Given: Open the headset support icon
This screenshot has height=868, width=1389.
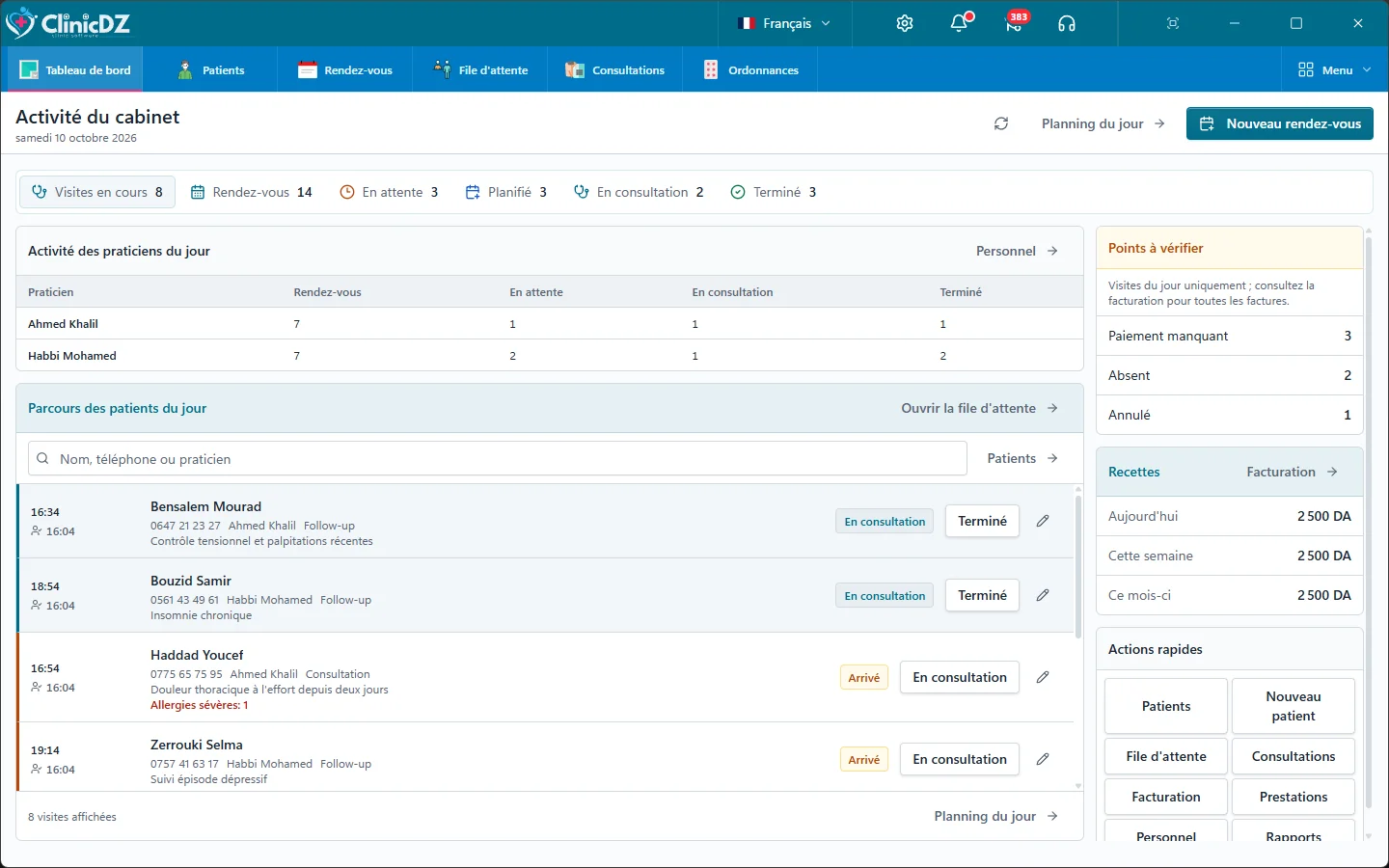Looking at the screenshot, I should point(1067,23).
